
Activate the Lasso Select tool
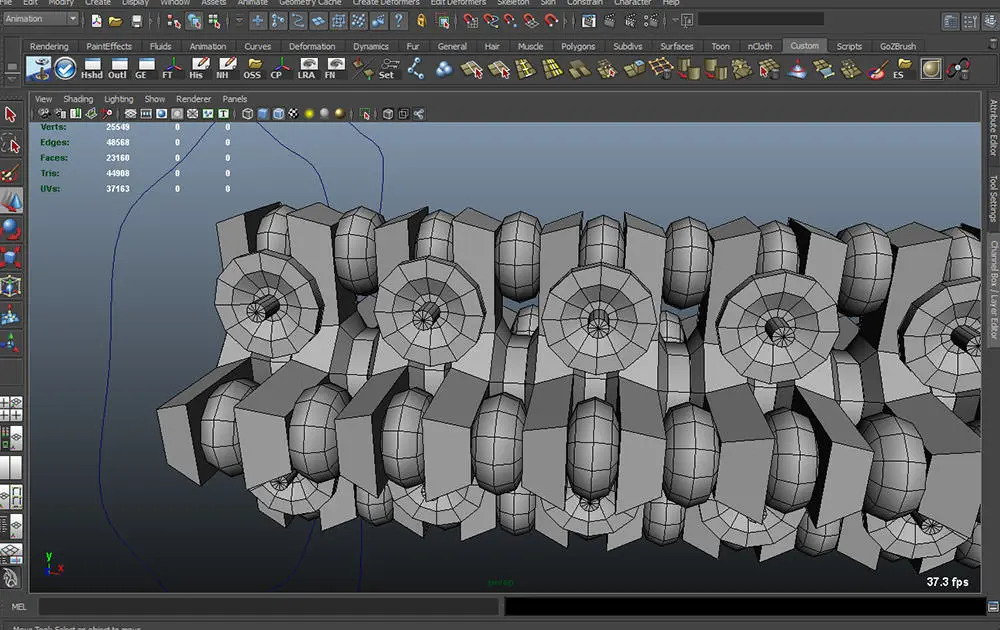pyautogui.click(x=11, y=145)
